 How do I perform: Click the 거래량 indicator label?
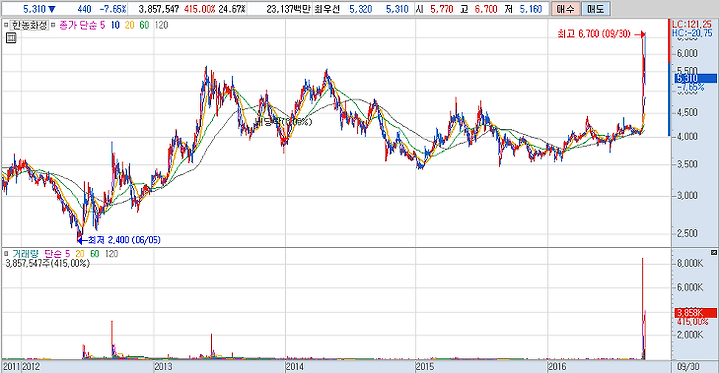[27, 254]
